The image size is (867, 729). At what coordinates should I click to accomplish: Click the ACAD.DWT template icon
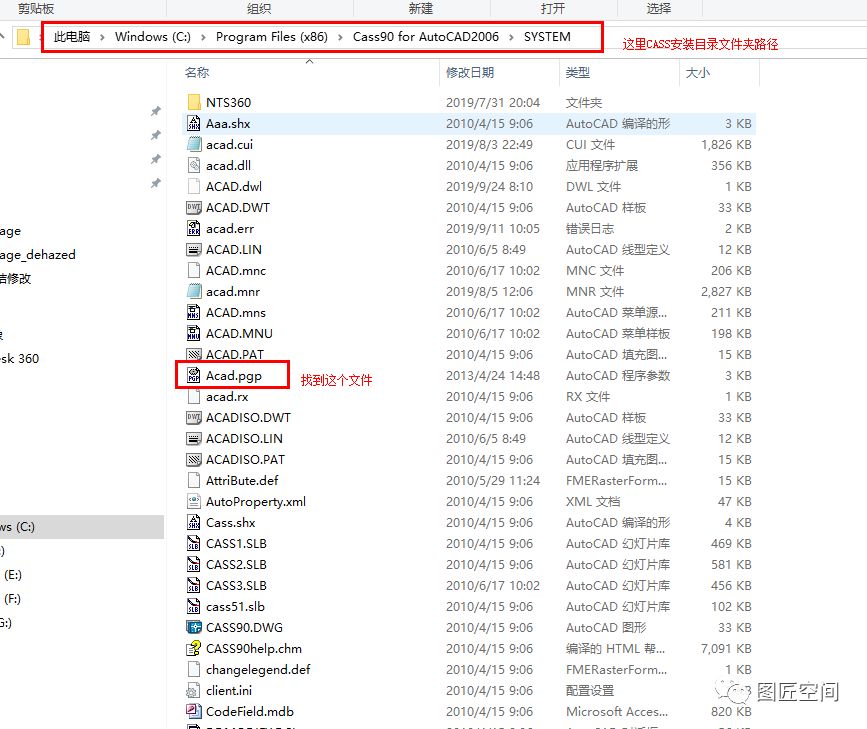coord(194,207)
